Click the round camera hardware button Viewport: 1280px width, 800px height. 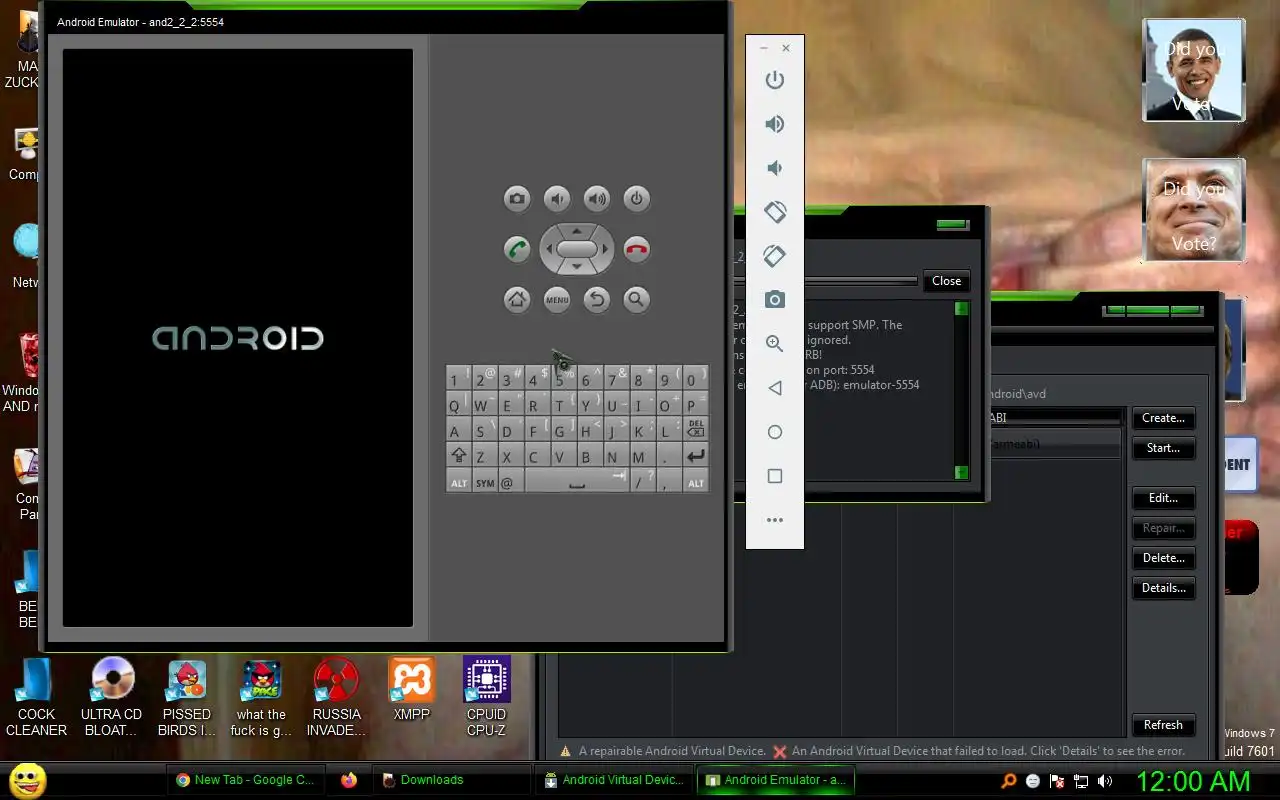(517, 199)
